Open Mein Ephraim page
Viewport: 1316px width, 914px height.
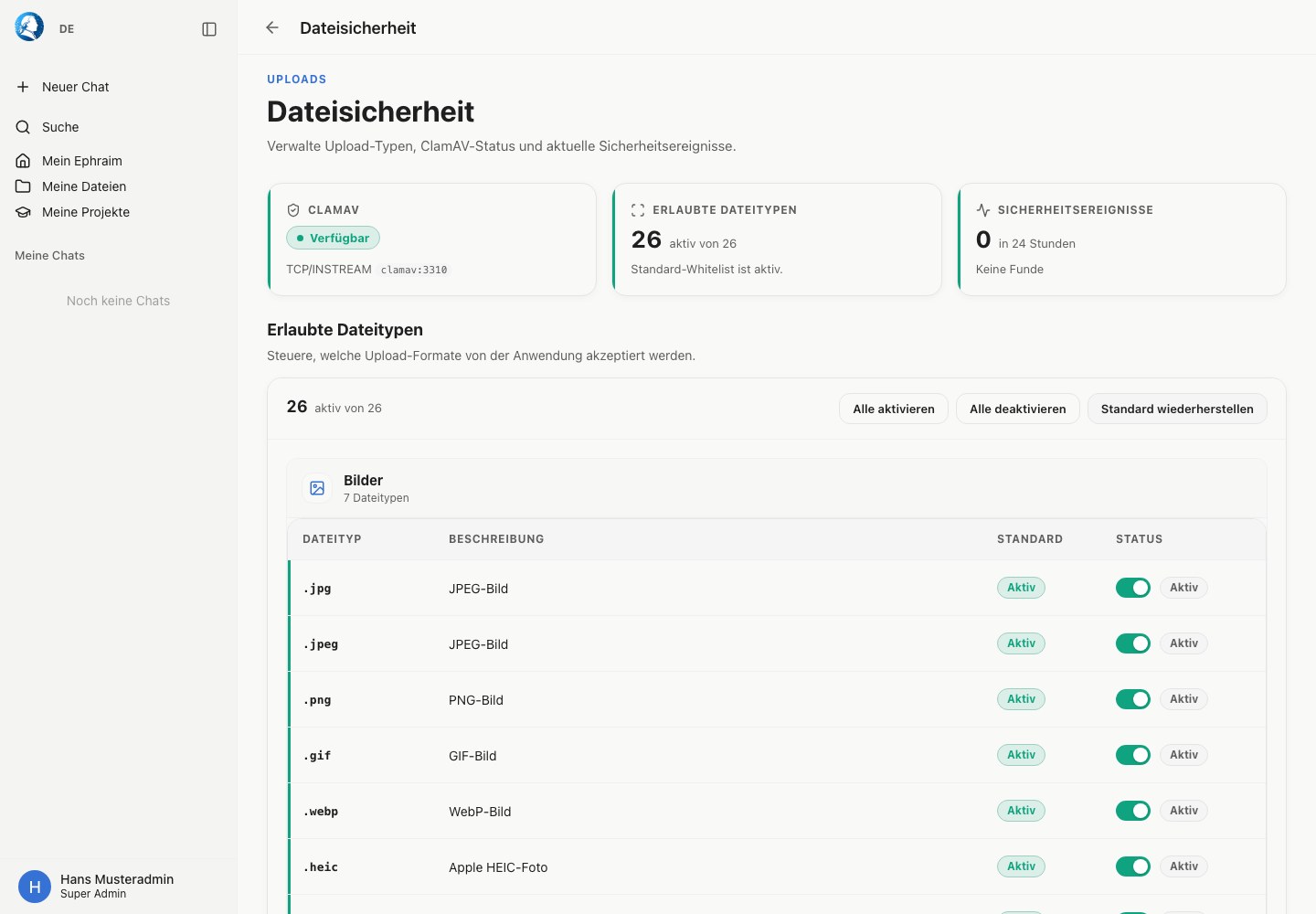(119, 161)
